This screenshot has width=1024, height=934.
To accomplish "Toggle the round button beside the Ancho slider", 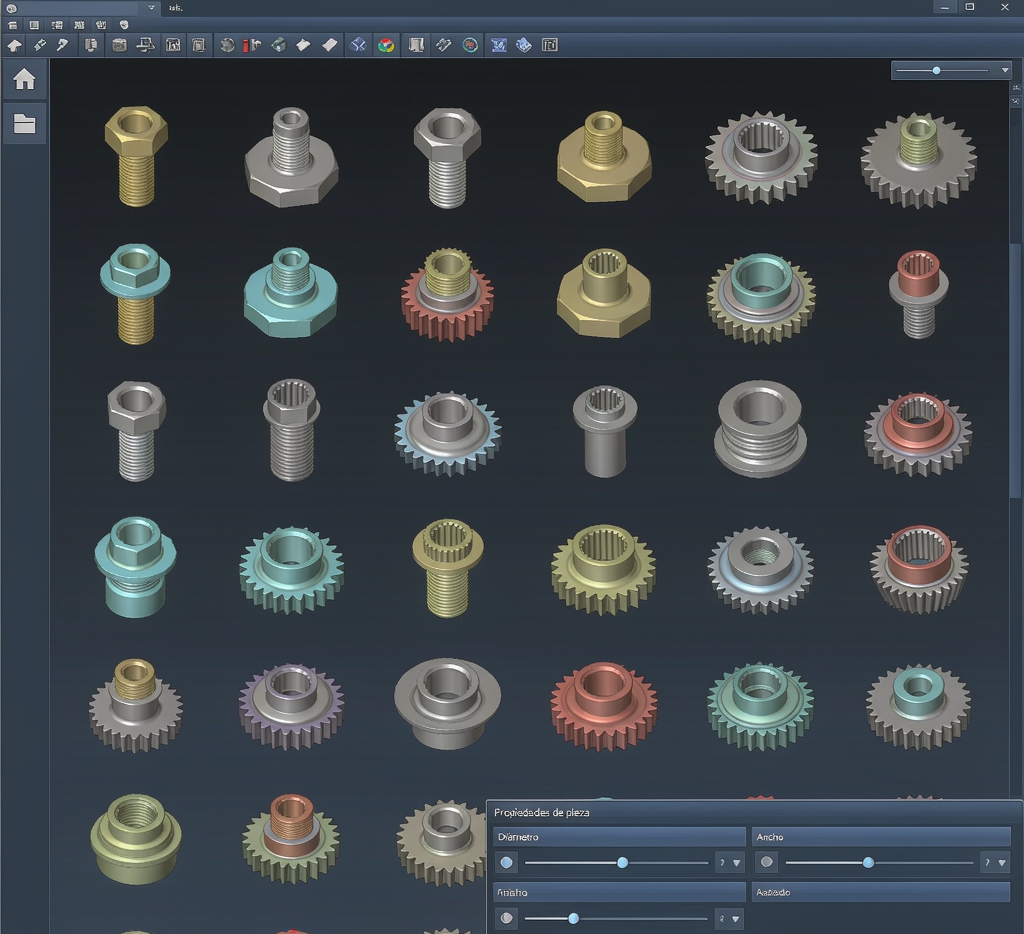I will [767, 863].
